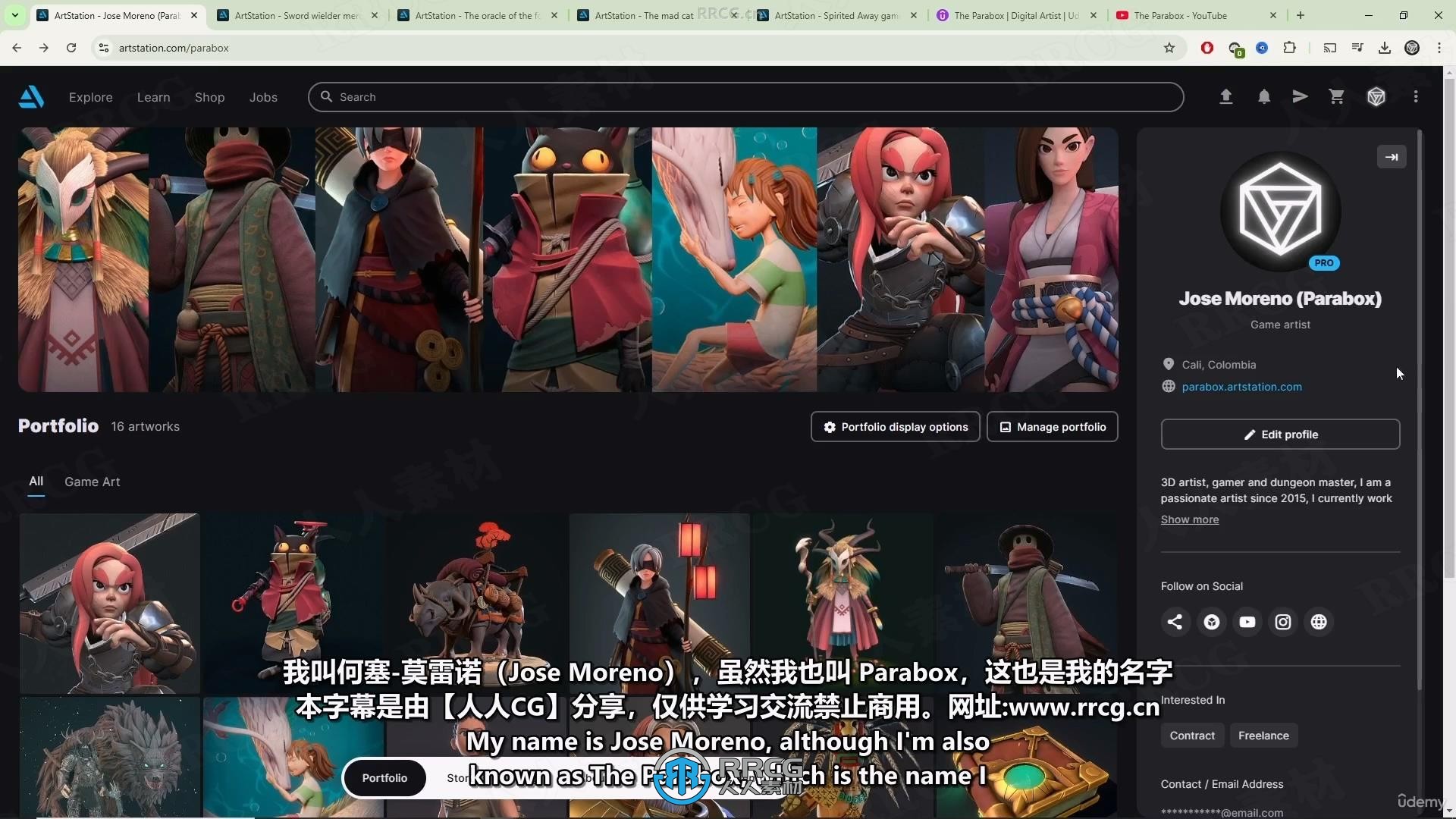The image size is (1456, 819).
Task: Open the messages icon
Action: pyautogui.click(x=1300, y=96)
